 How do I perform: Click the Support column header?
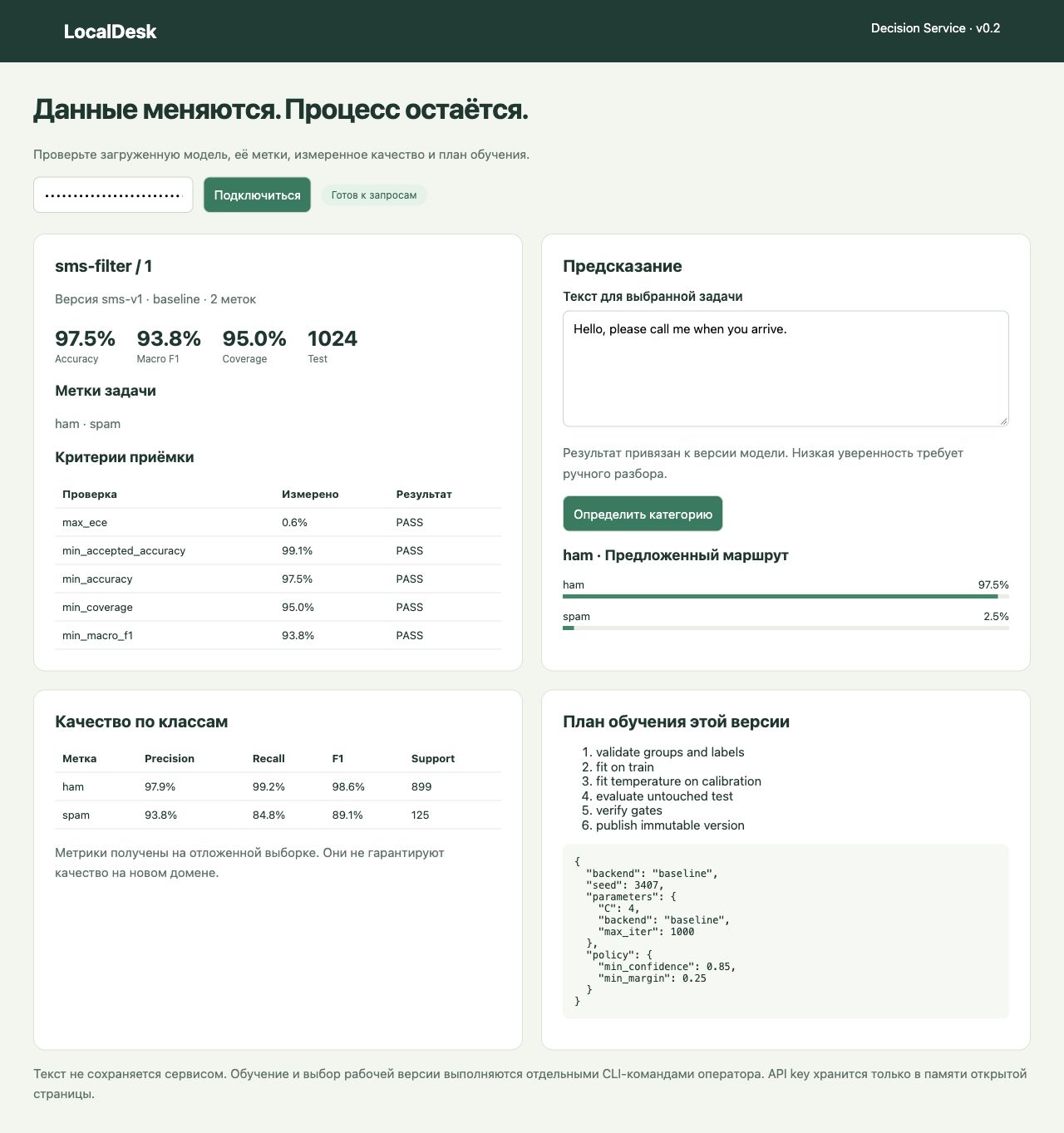tap(433, 759)
